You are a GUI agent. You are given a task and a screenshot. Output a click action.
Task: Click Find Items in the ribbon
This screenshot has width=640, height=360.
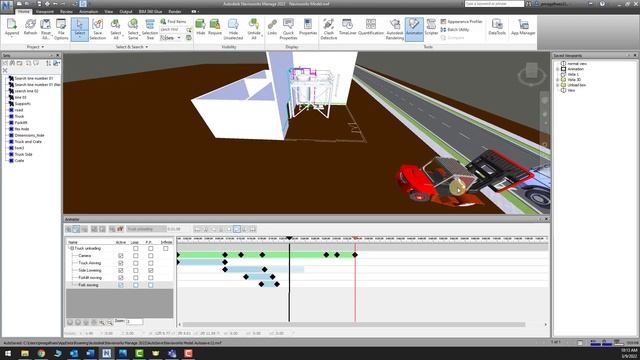(173, 21)
